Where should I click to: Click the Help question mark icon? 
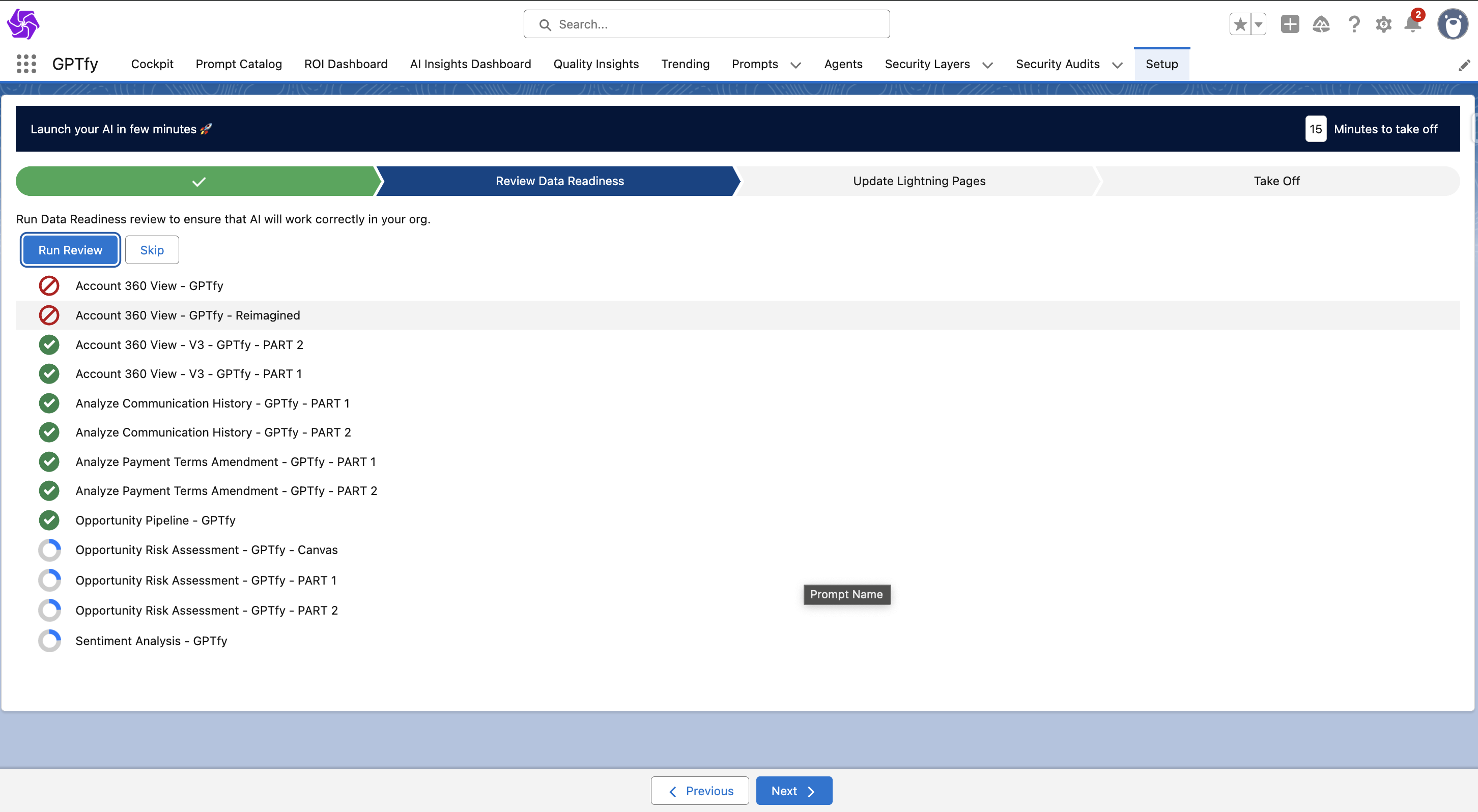click(1353, 24)
